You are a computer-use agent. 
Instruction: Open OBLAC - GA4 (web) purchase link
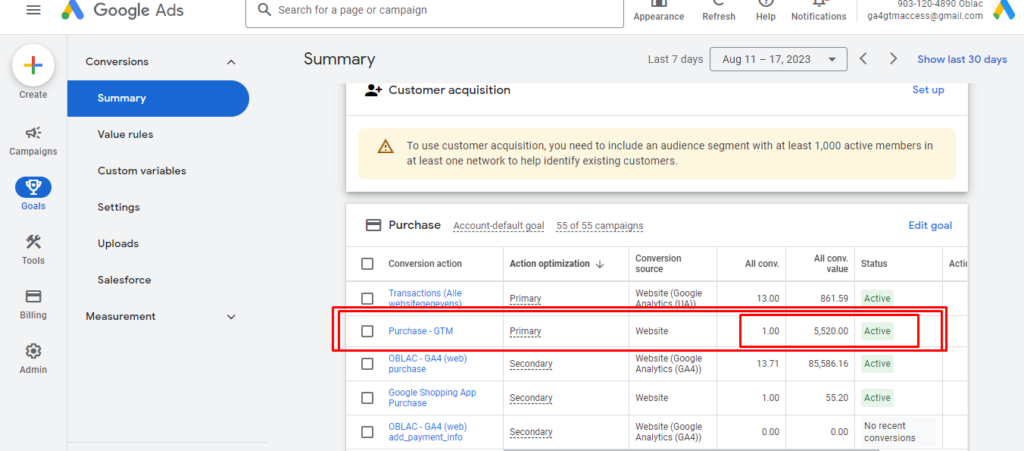(x=428, y=364)
